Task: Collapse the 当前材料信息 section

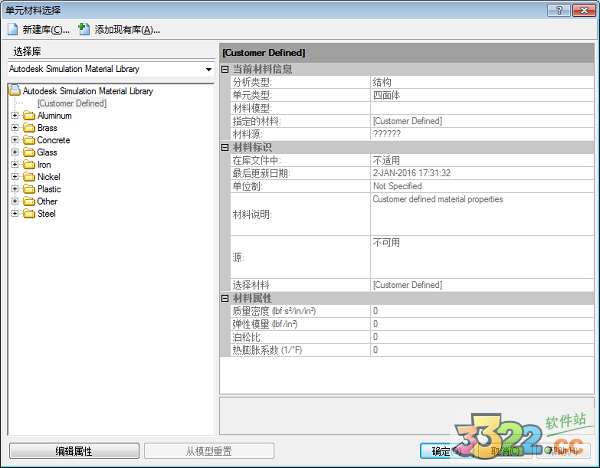Action: pyautogui.click(x=225, y=69)
